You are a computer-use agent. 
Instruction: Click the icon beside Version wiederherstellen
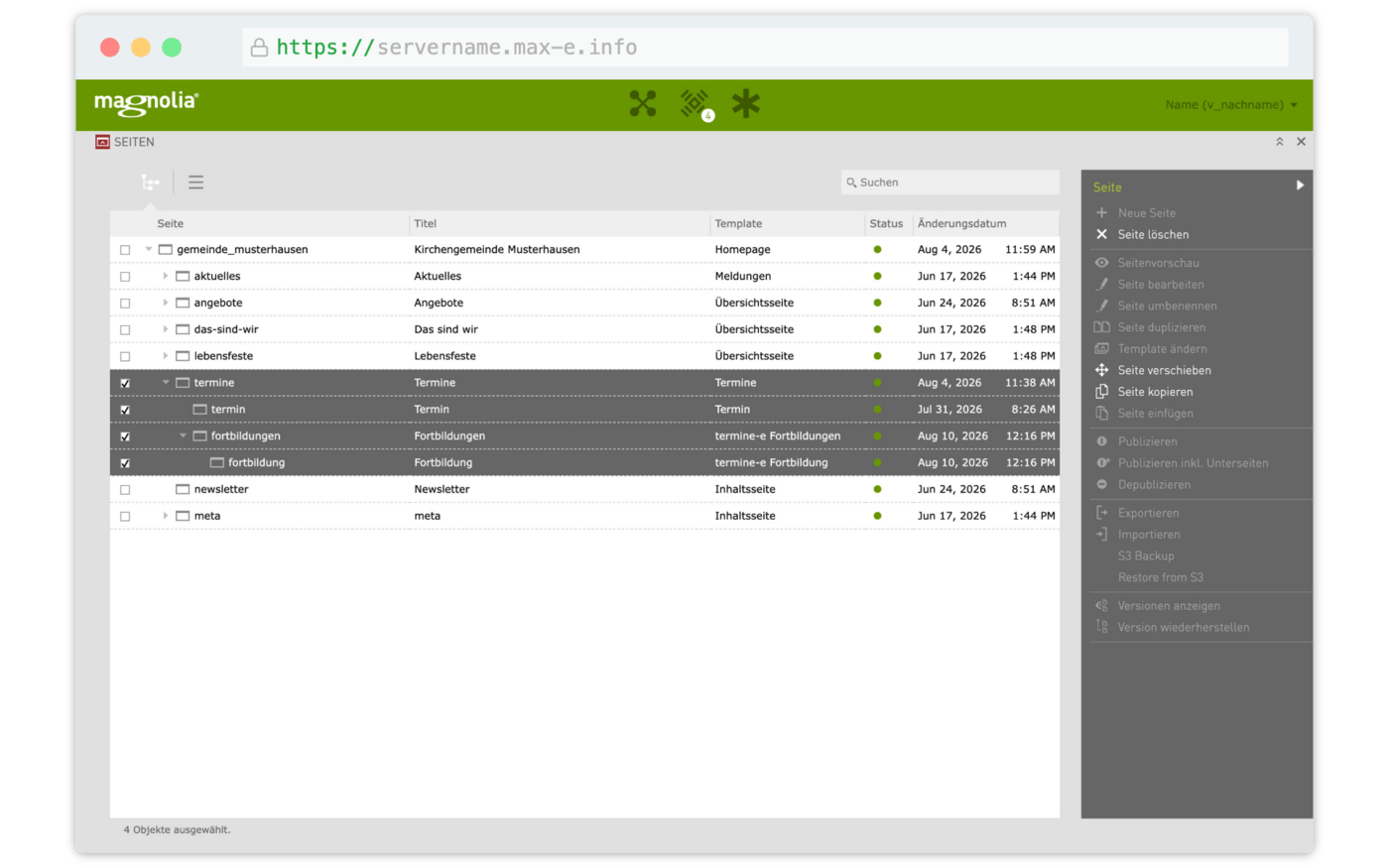[1101, 627]
